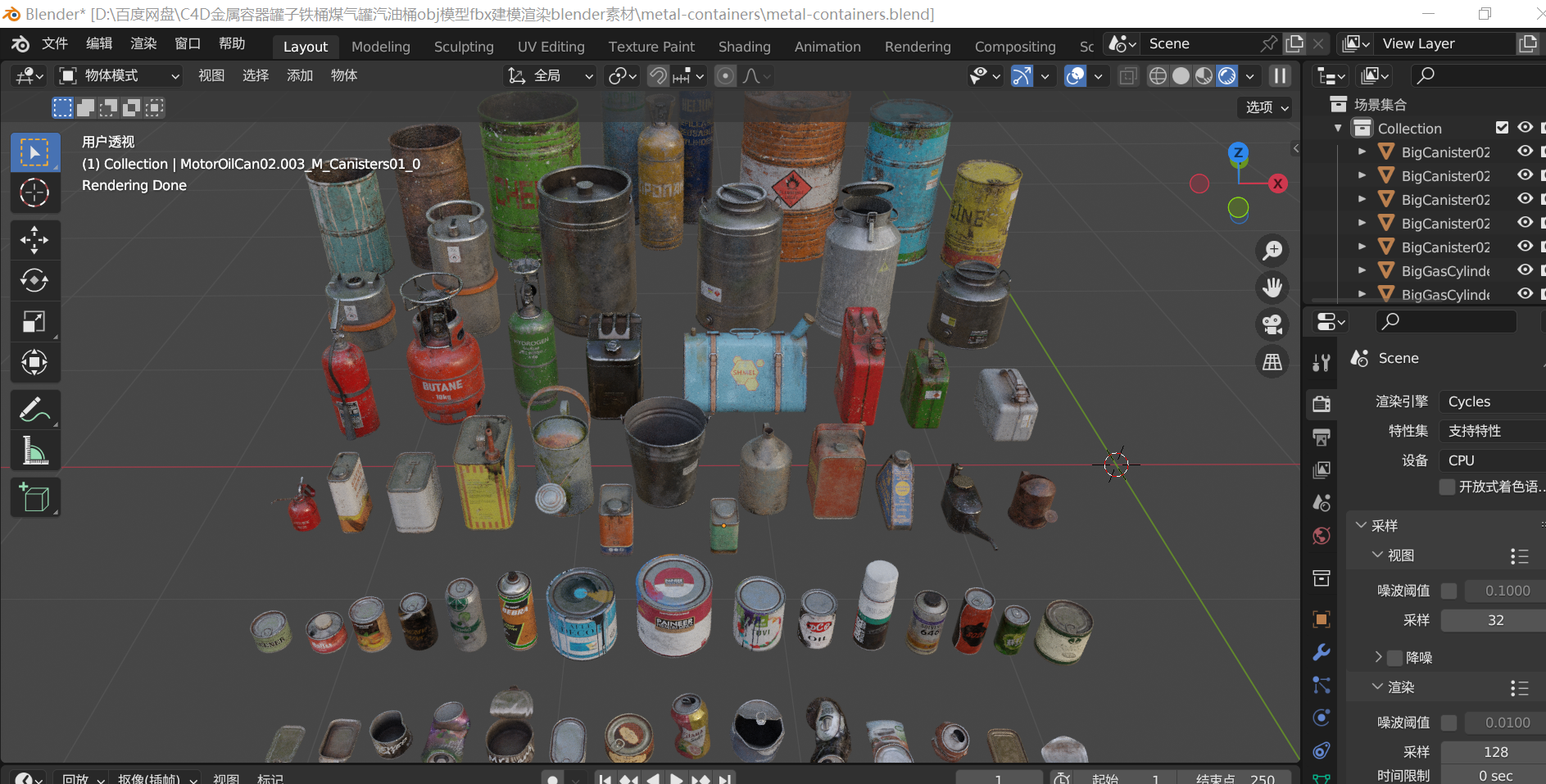Switch to the Shading workspace tab

point(744,47)
